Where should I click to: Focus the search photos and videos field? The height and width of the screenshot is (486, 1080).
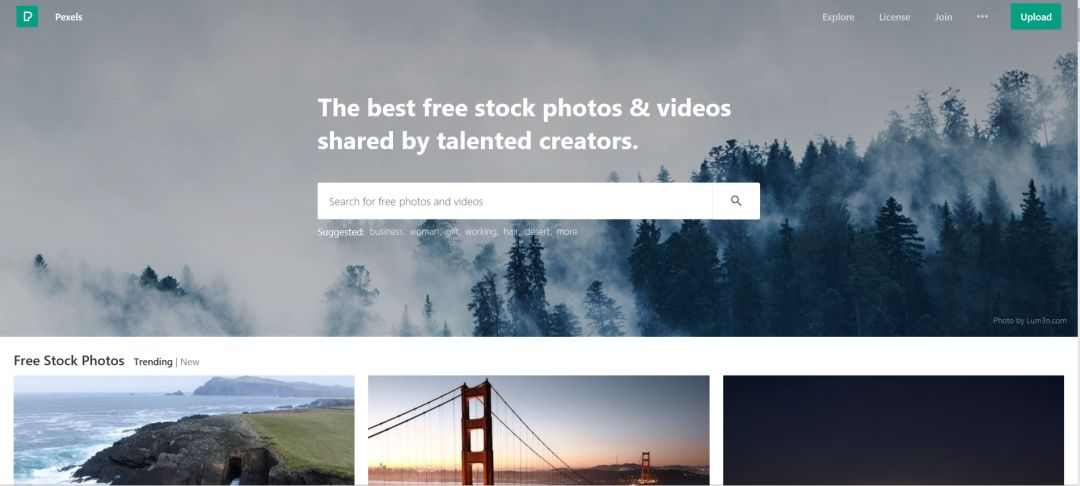515,201
